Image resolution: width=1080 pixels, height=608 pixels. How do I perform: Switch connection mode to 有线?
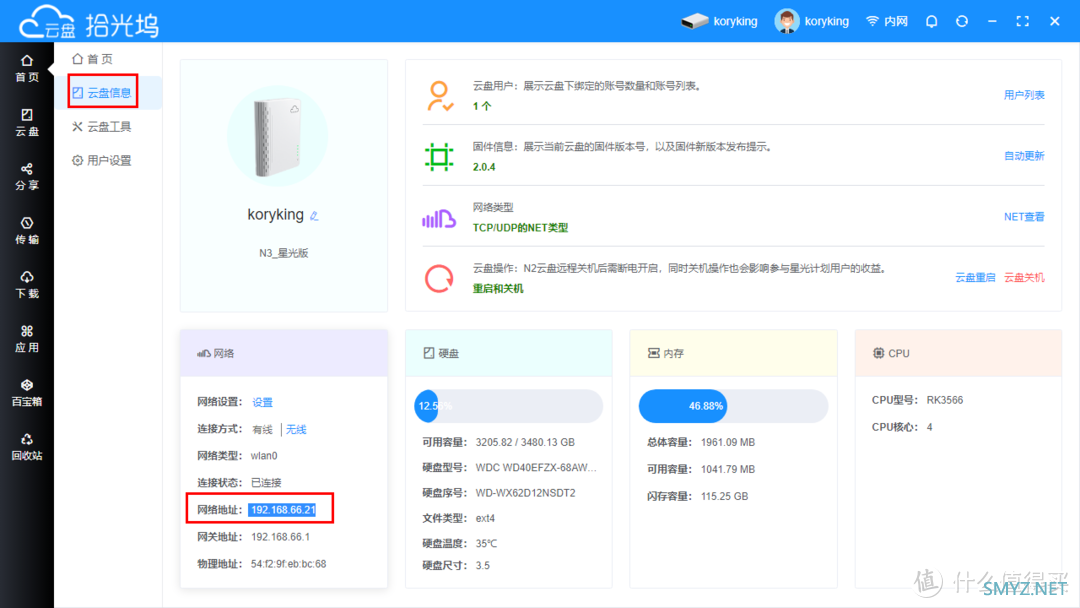(x=262, y=430)
